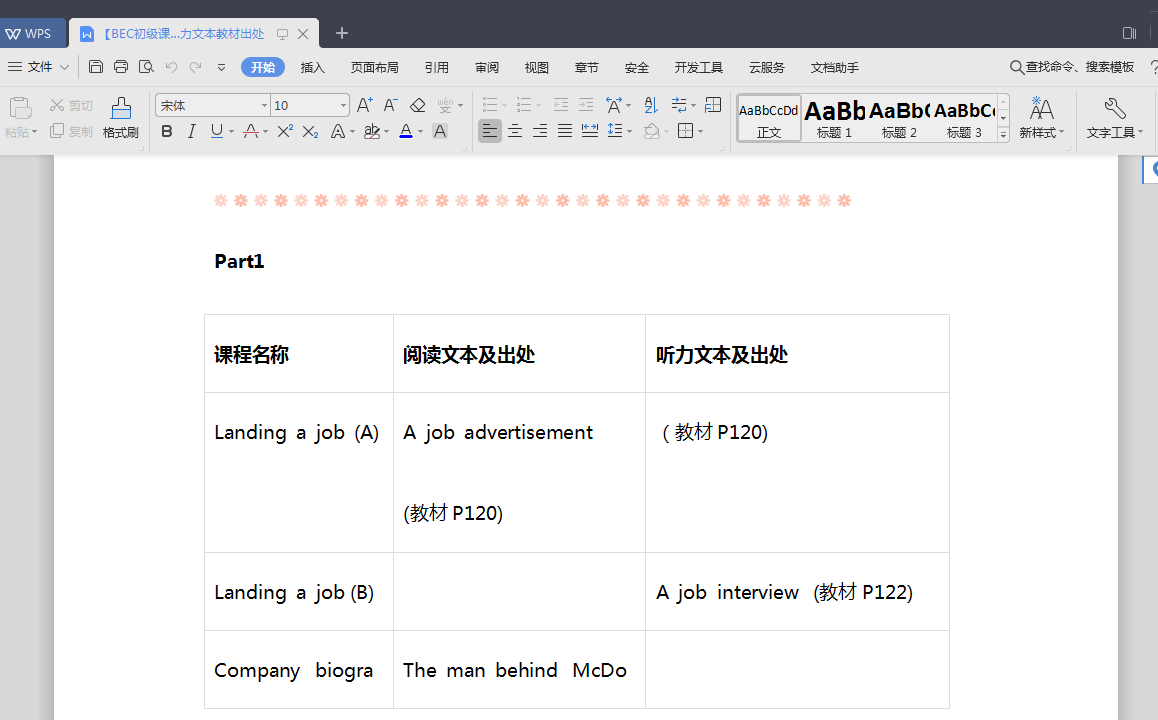1158x720 pixels.
Task: Expand the line spacing dropdown arrow
Action: pyautogui.click(x=629, y=132)
